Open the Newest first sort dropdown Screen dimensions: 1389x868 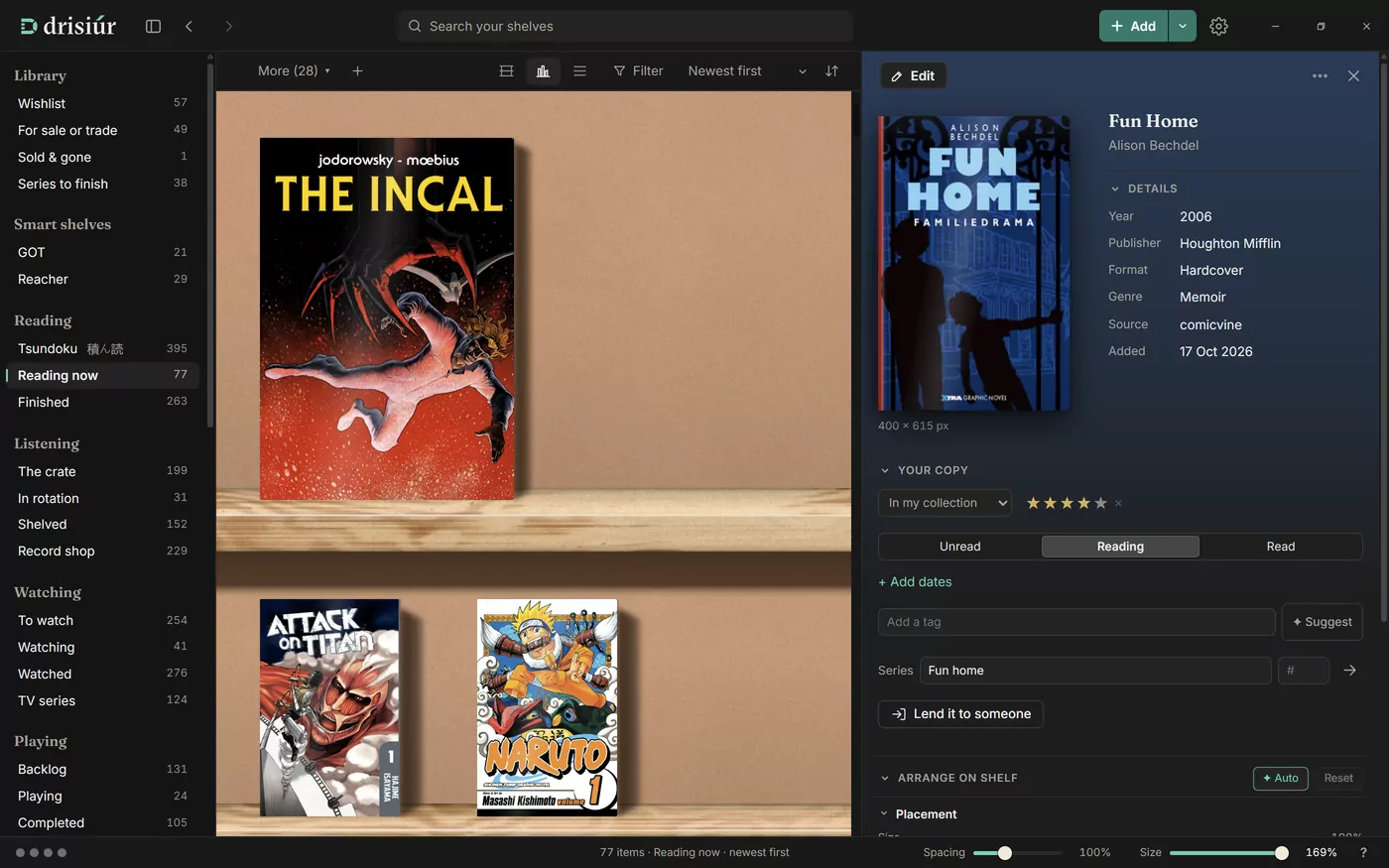point(747,70)
